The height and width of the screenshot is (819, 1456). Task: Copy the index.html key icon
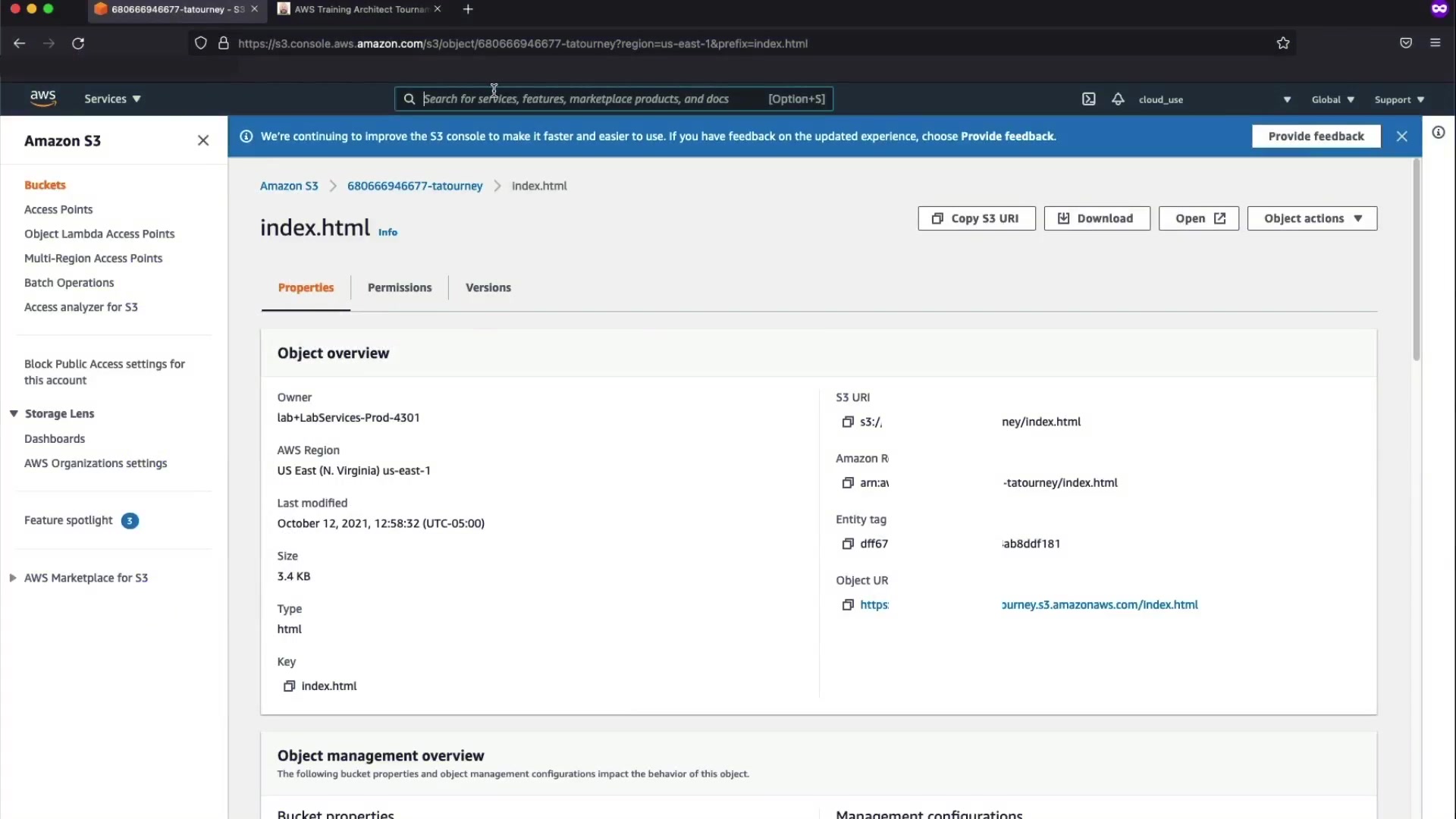[289, 686]
